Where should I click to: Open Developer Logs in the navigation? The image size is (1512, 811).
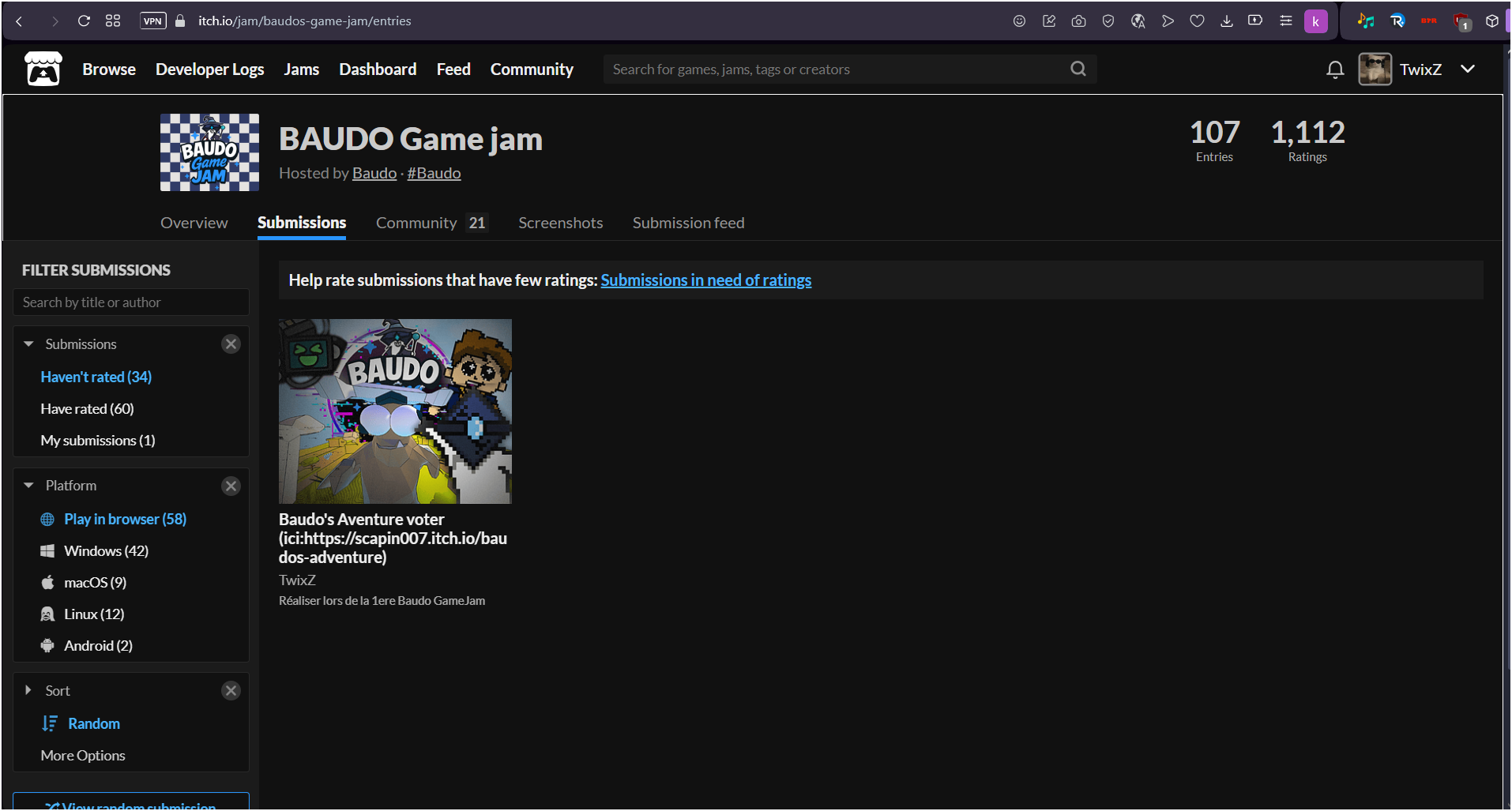[x=209, y=69]
